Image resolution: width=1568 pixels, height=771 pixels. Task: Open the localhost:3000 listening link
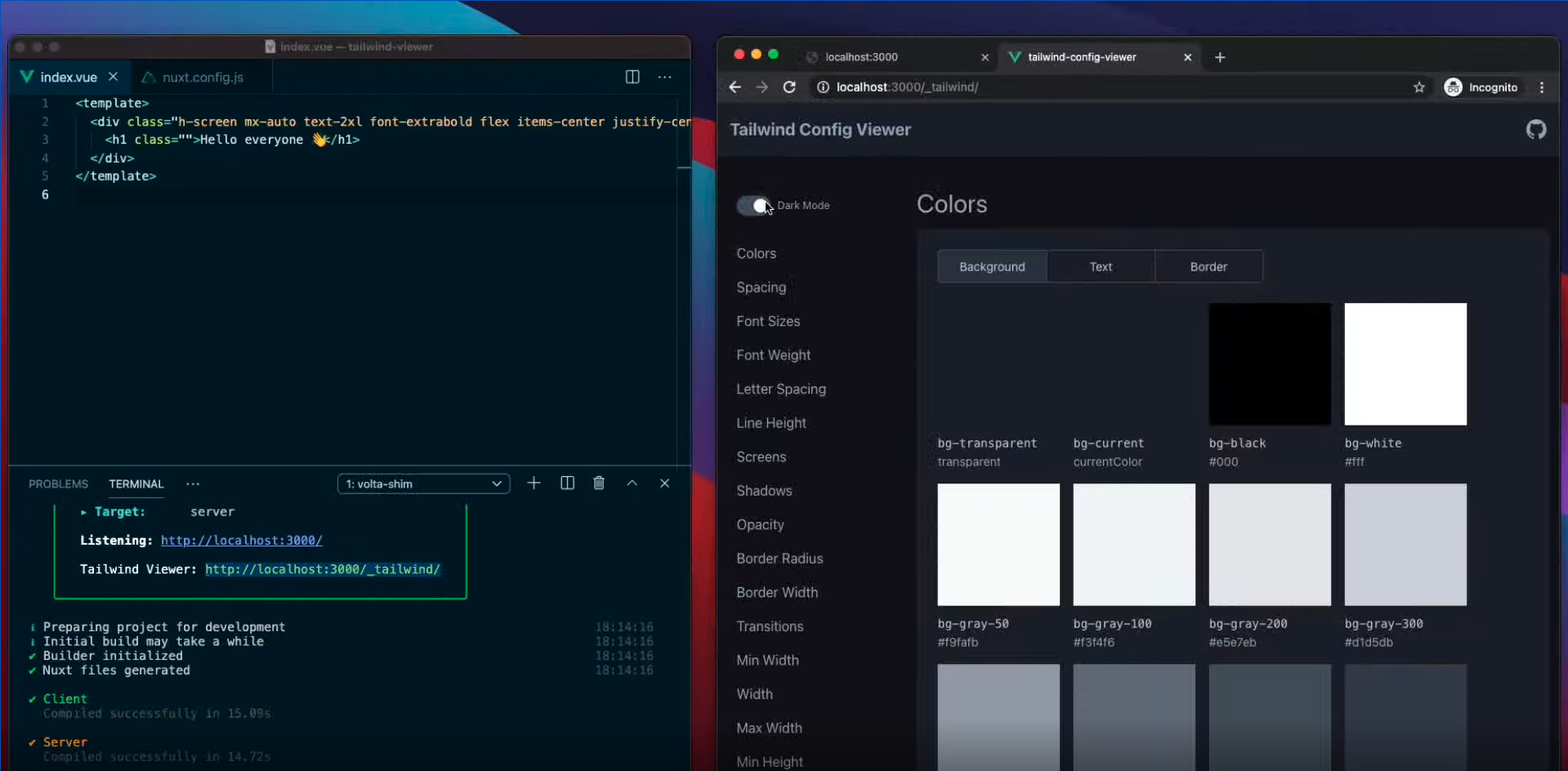[x=242, y=540]
